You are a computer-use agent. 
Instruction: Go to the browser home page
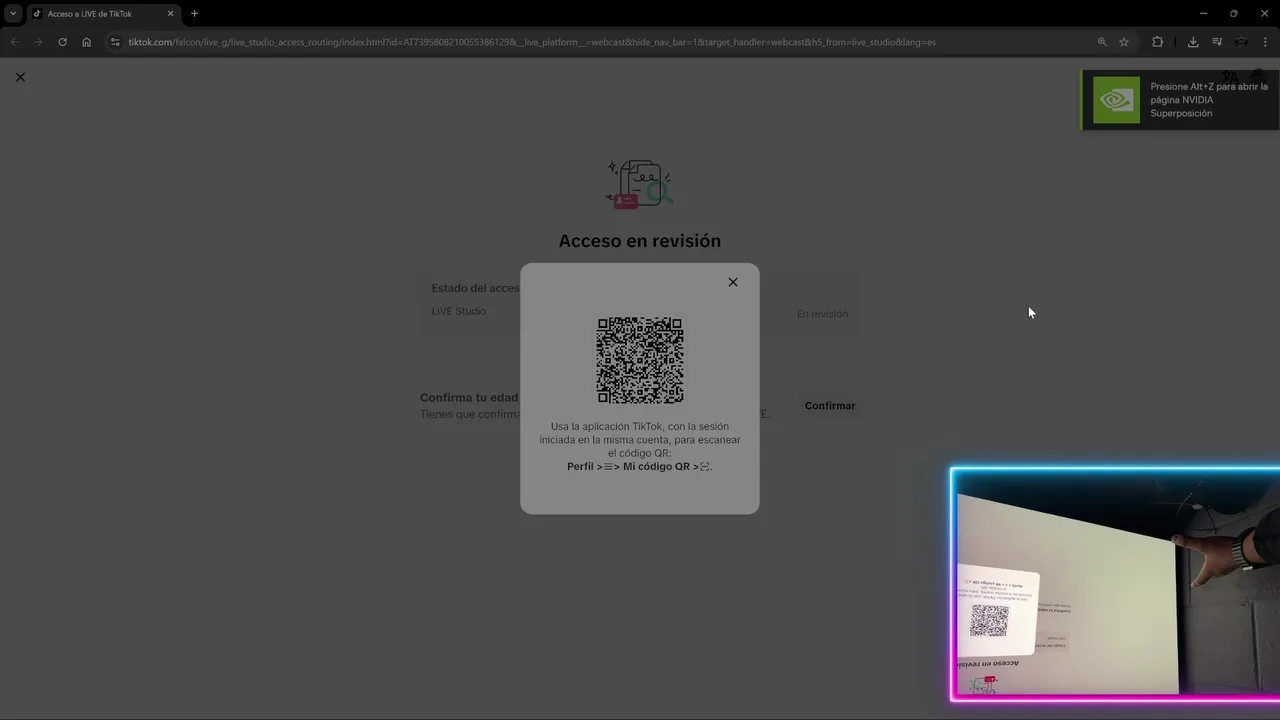point(87,42)
